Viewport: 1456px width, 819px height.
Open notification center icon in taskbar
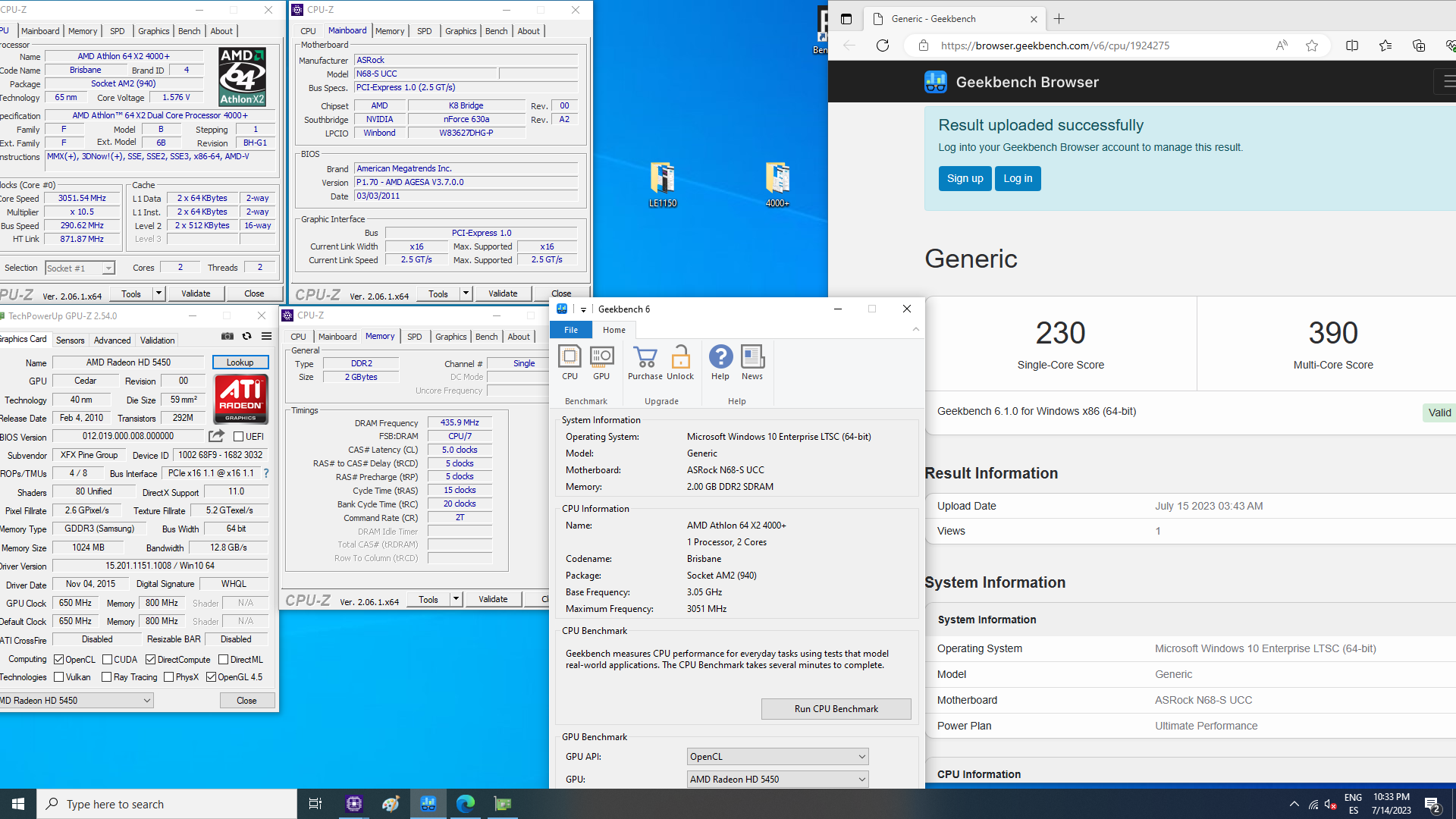point(1432,804)
